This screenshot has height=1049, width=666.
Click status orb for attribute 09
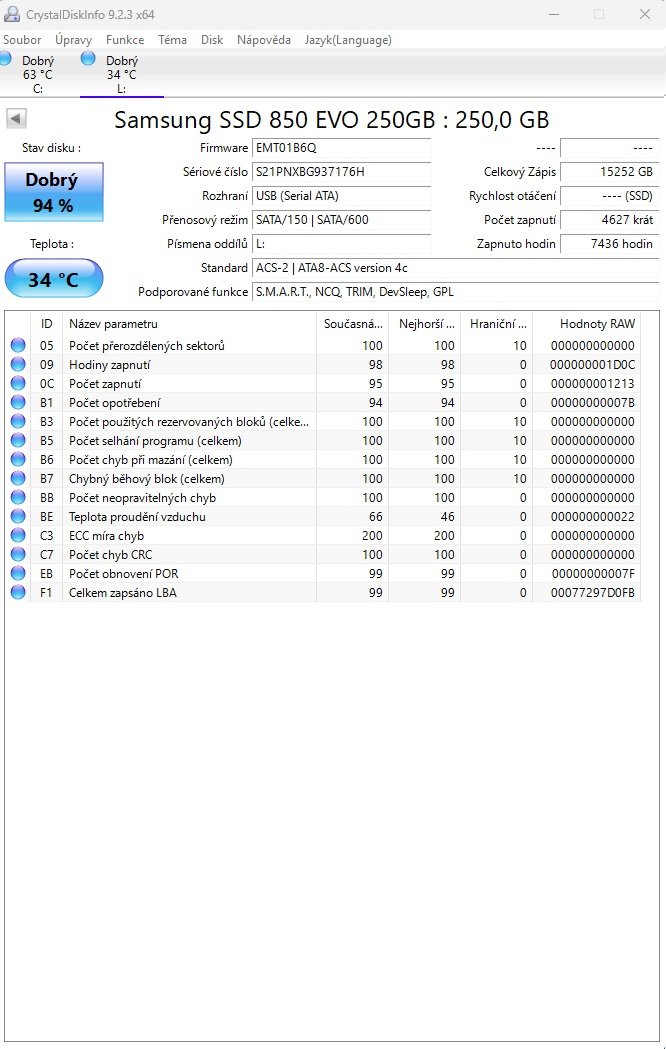(18, 364)
